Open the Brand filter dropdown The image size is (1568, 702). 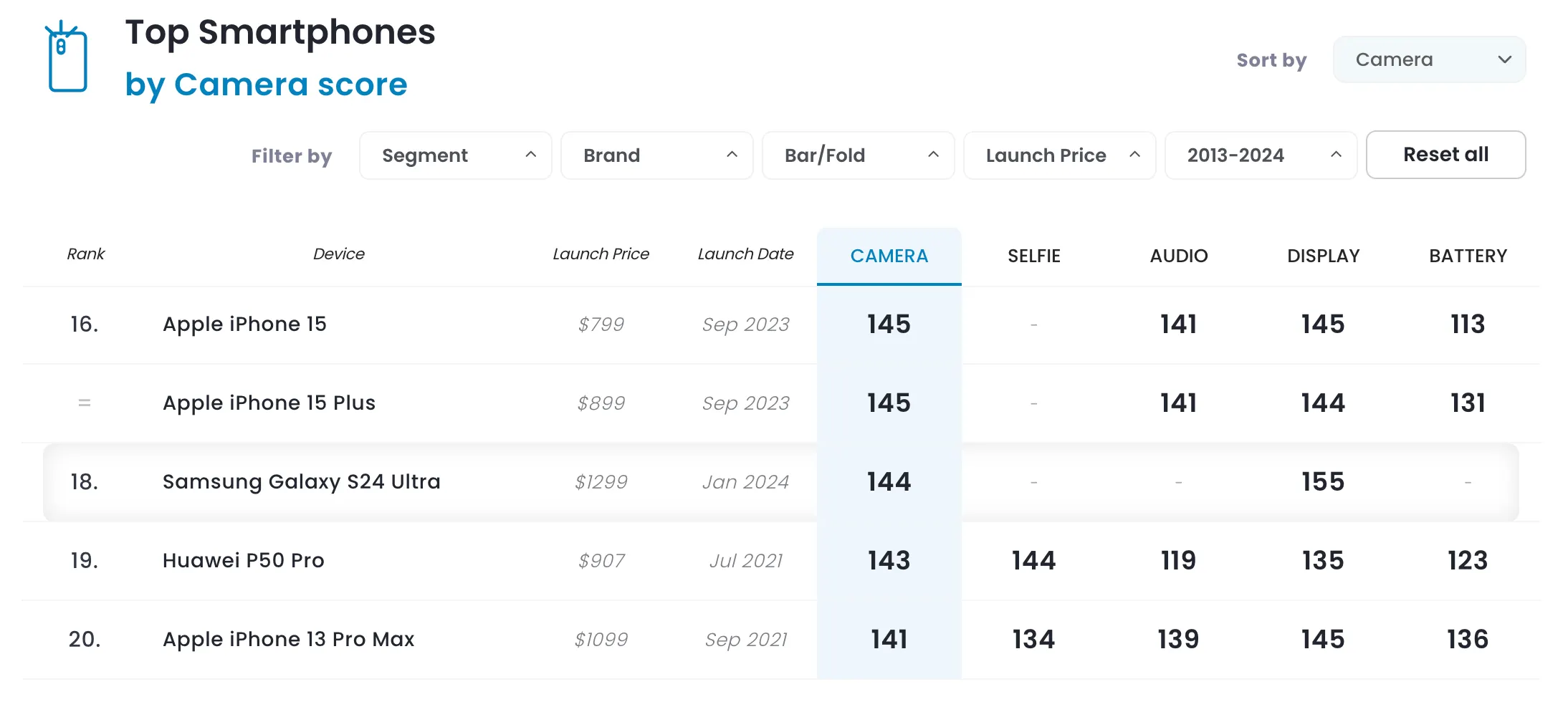click(x=656, y=155)
